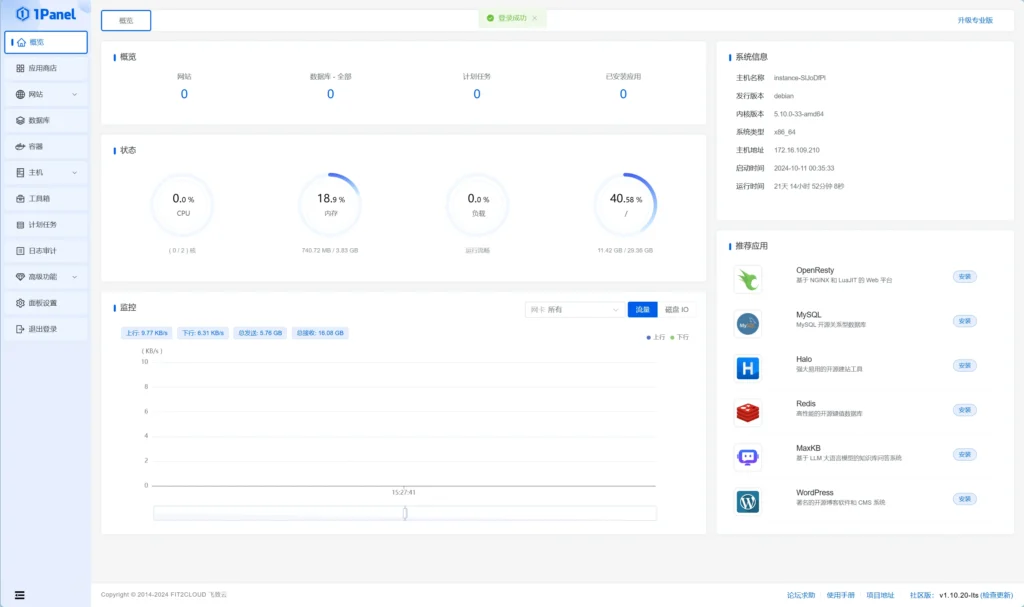The image size is (1024, 607).
Task: Open 数据库 database icon
Action: coord(20,120)
